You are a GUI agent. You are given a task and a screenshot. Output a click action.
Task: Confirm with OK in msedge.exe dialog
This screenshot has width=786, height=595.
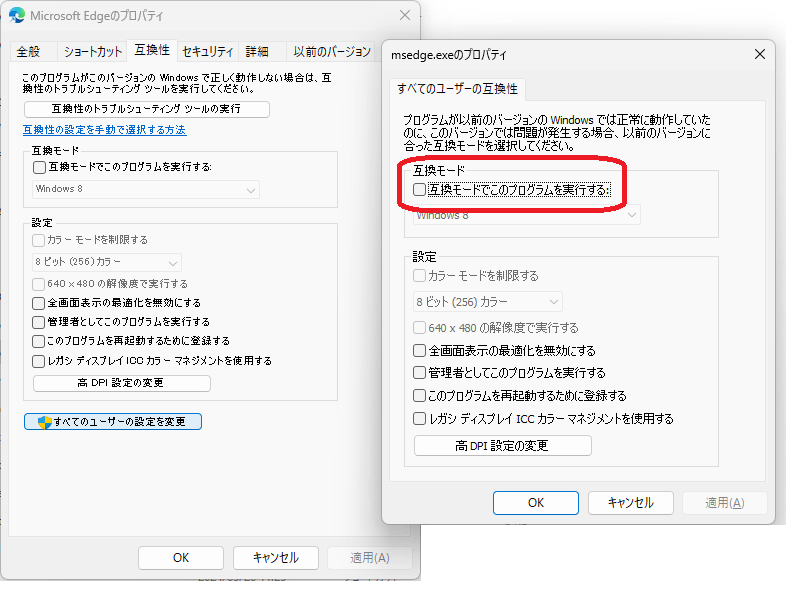point(536,503)
